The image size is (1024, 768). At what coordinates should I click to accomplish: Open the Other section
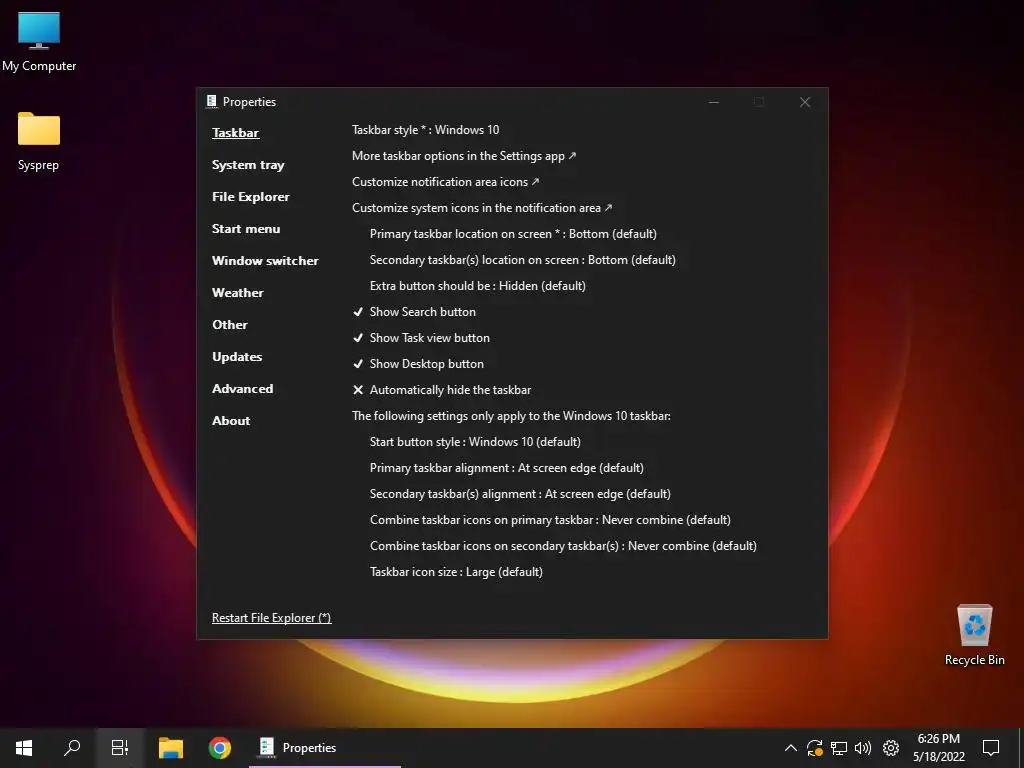pos(229,325)
